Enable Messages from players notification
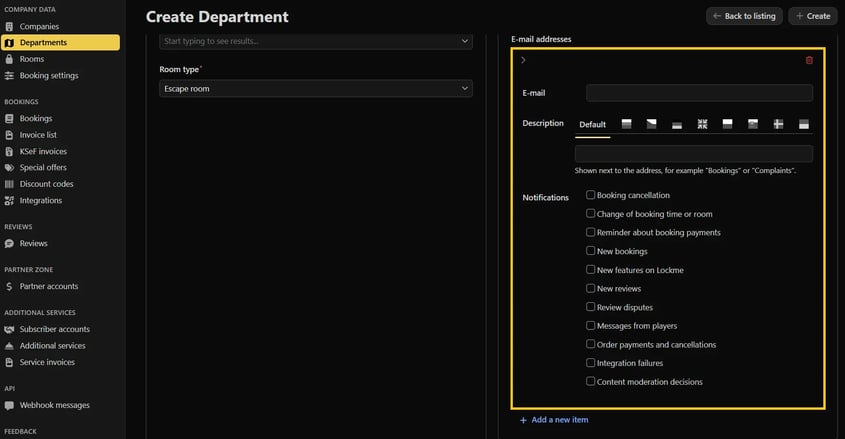Image resolution: width=845 pixels, height=439 pixels. [x=591, y=325]
